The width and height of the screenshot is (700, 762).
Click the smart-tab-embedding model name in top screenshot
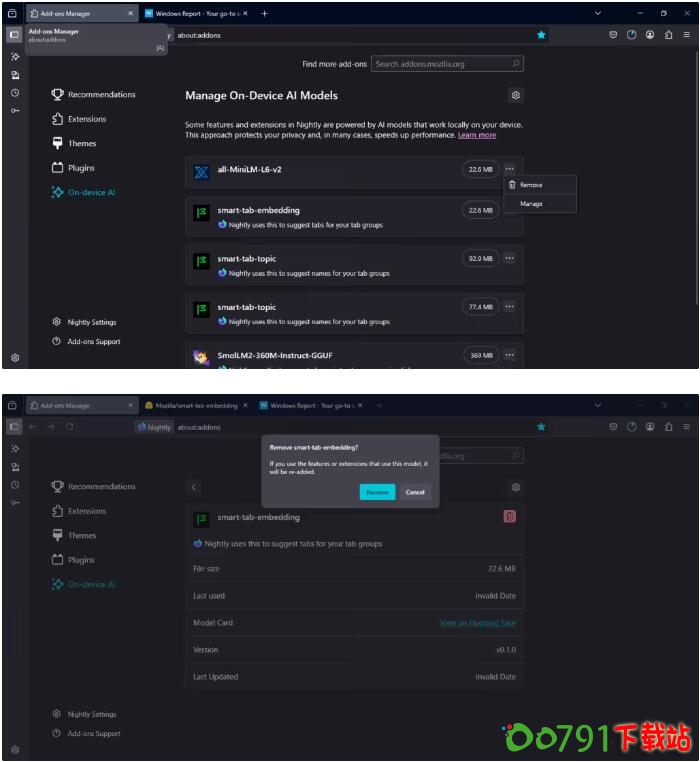[x=258, y=210]
